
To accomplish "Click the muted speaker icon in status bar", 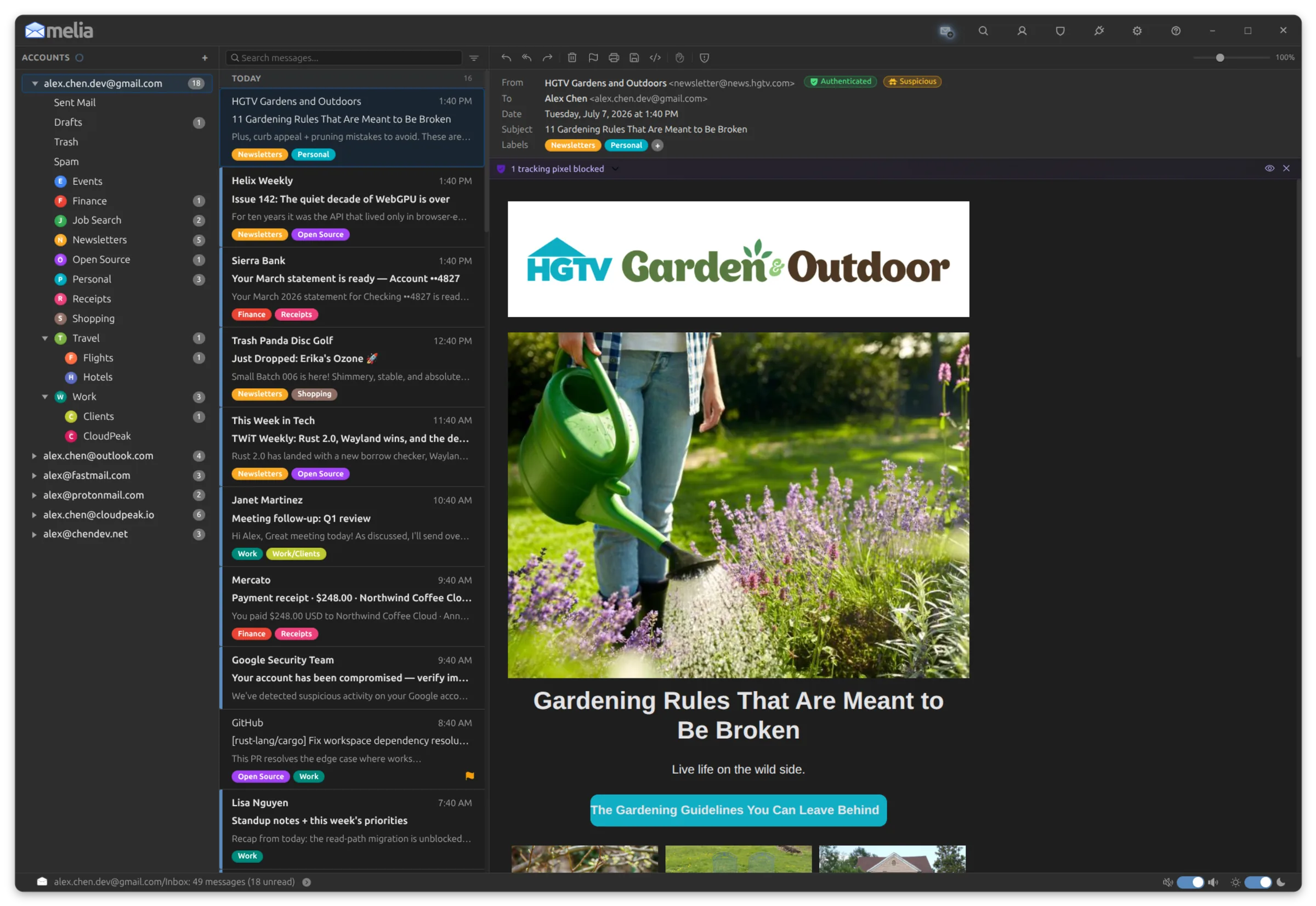I will pos(1168,882).
